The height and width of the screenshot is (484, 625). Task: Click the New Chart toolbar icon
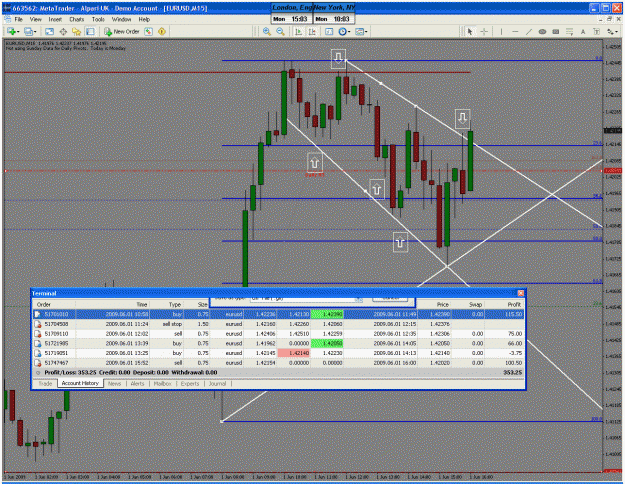coord(11,31)
